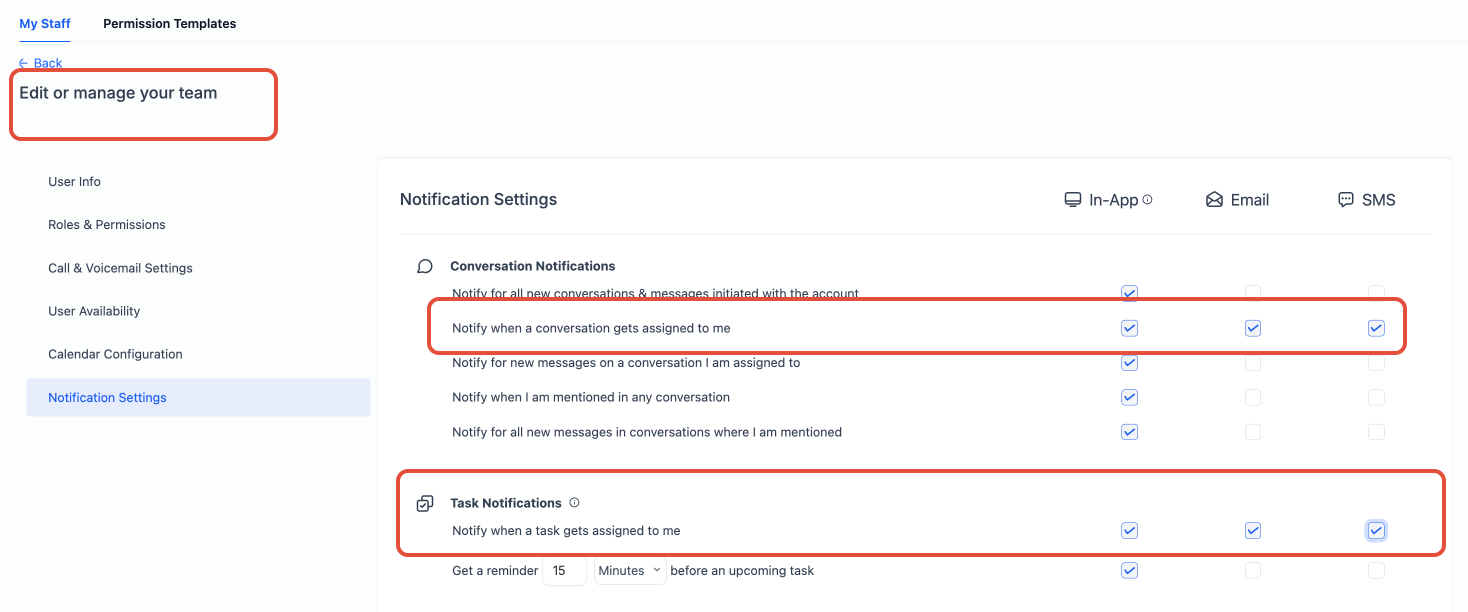Click the In-App info icon

tap(1147, 200)
